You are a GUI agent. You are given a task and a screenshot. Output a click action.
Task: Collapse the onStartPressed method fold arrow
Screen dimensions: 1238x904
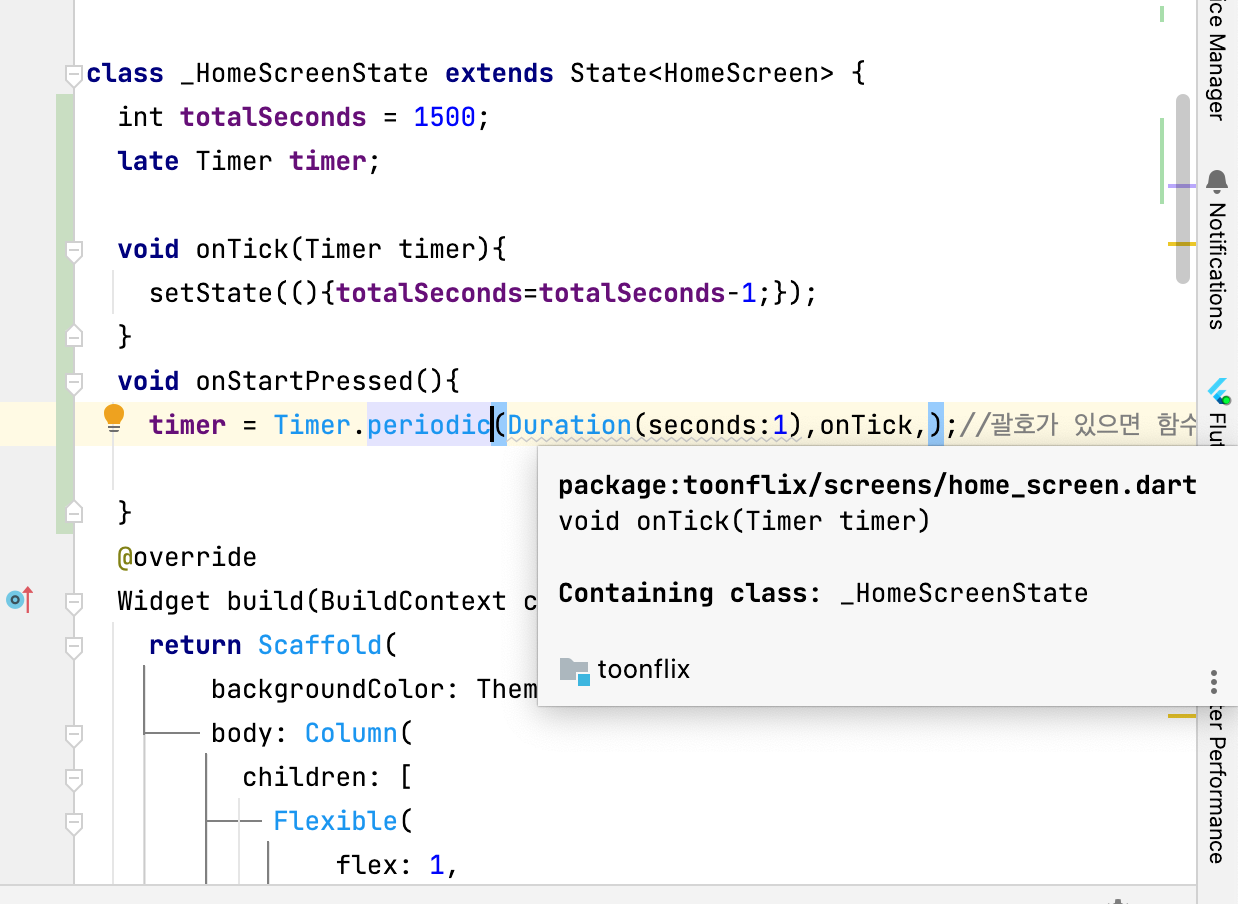coord(72,380)
